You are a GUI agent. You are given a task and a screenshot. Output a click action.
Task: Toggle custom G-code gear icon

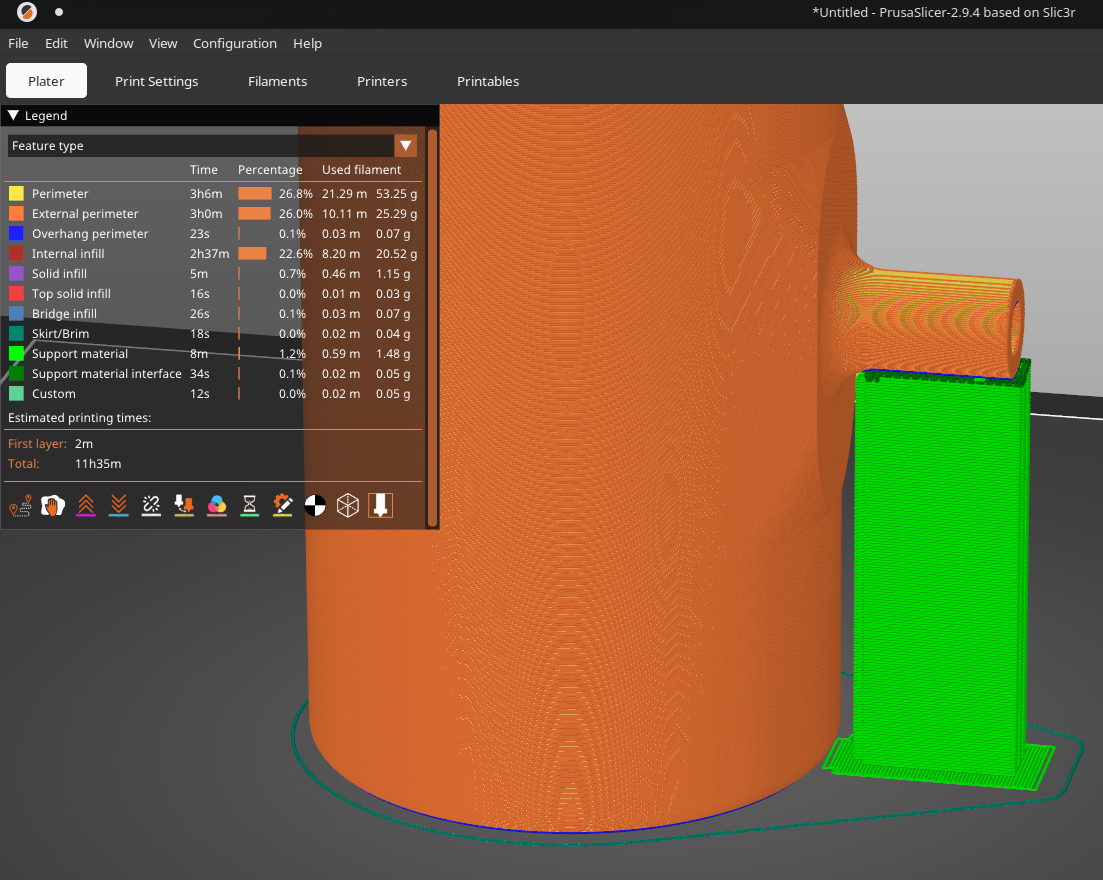282,506
